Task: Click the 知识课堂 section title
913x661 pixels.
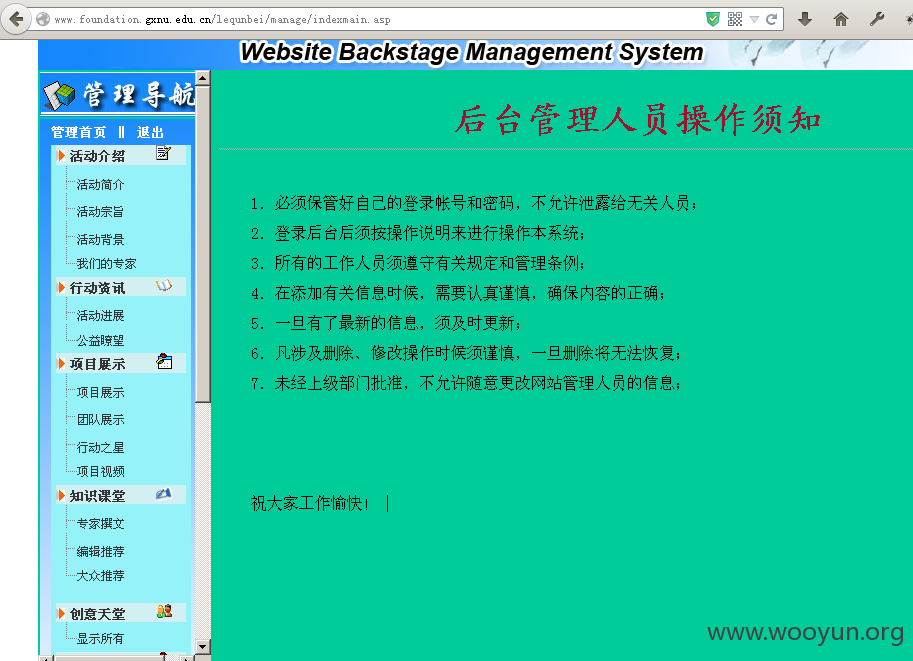Action: coord(97,496)
